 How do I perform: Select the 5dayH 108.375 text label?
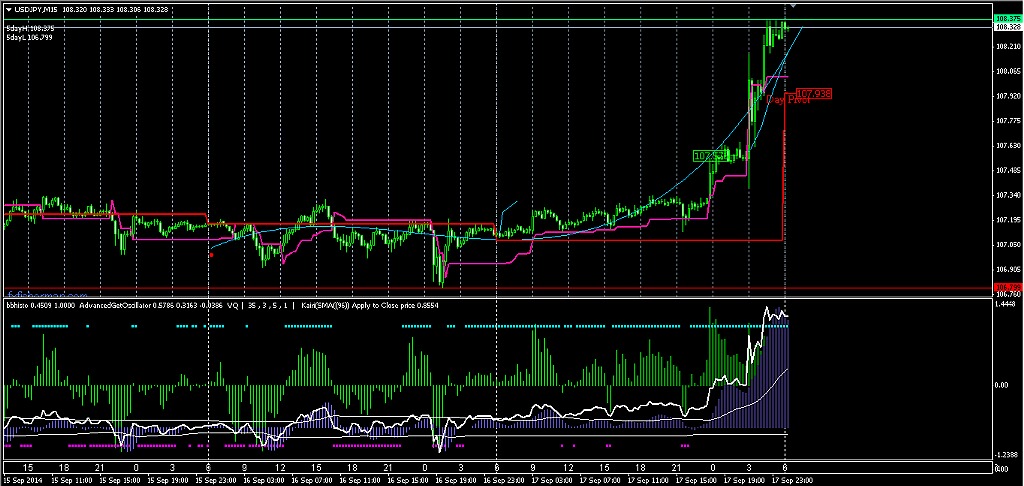coord(28,28)
